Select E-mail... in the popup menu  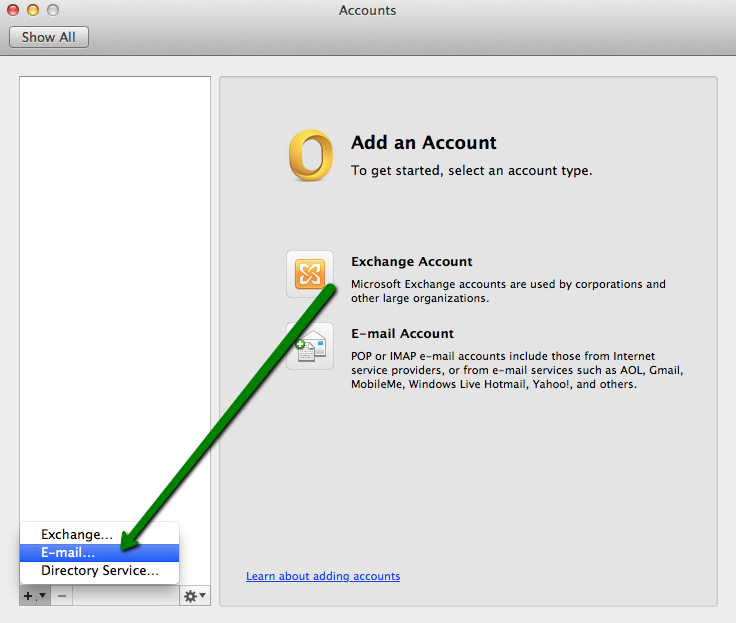click(x=68, y=553)
